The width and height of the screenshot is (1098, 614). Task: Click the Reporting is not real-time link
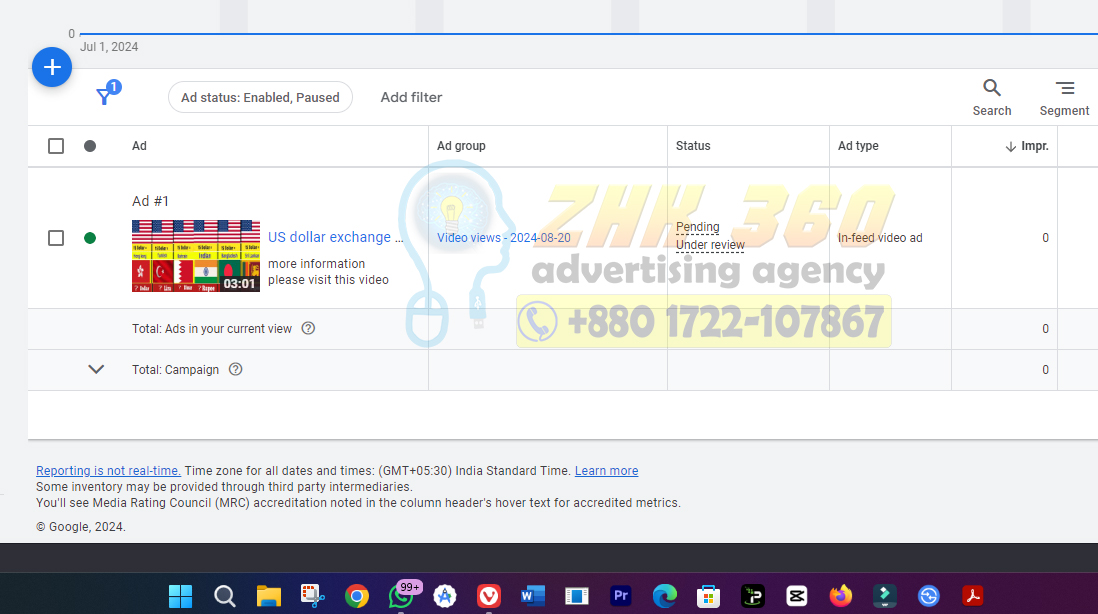[x=109, y=471]
